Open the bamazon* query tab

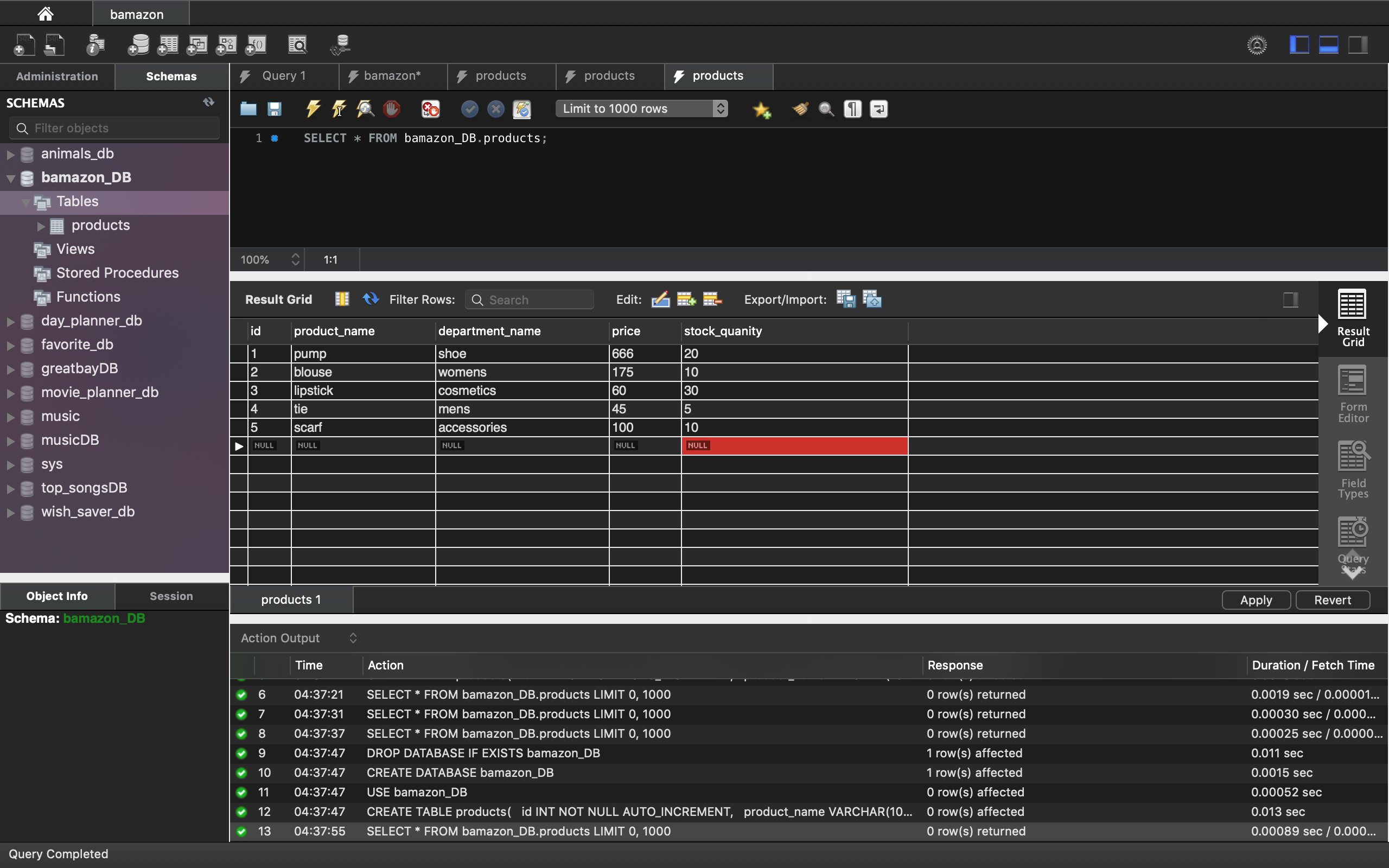point(392,76)
